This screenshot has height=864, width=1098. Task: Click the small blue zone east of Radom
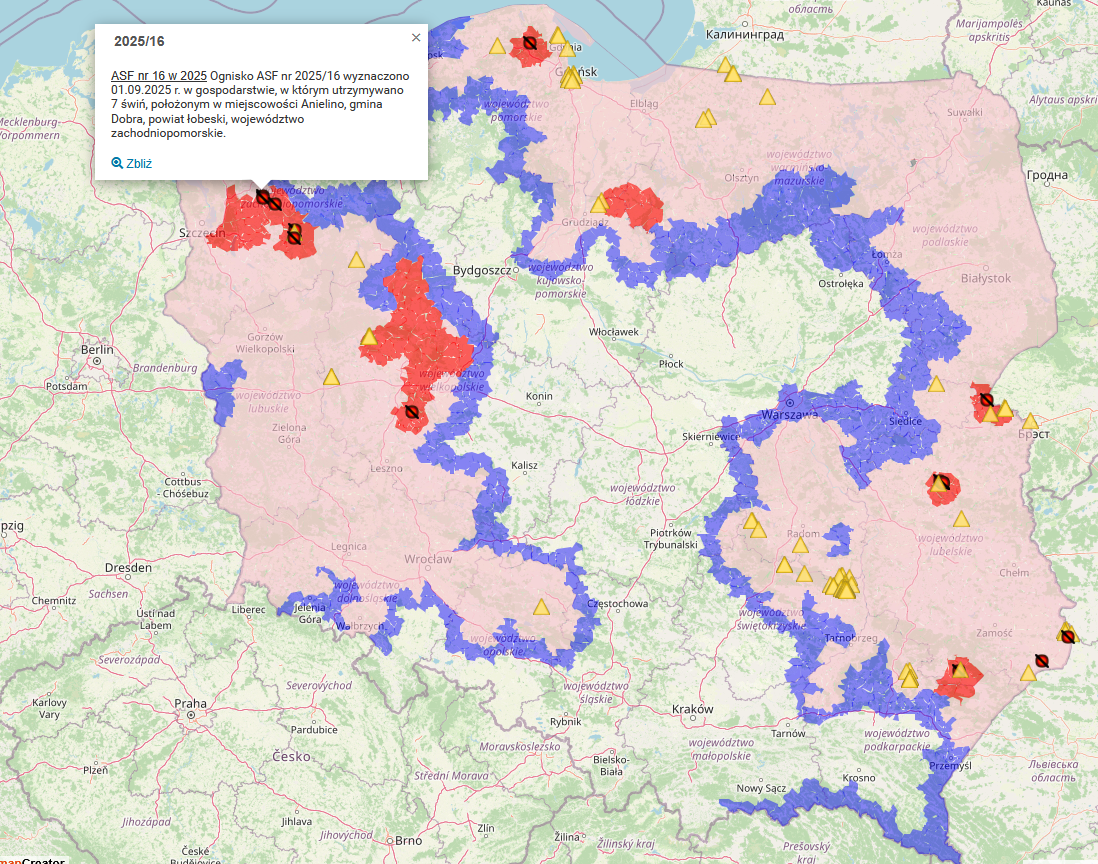point(838,539)
